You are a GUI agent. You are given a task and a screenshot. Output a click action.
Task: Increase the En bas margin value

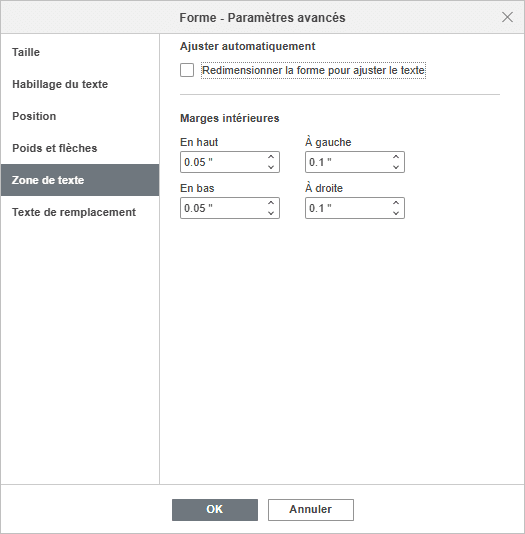(271, 203)
